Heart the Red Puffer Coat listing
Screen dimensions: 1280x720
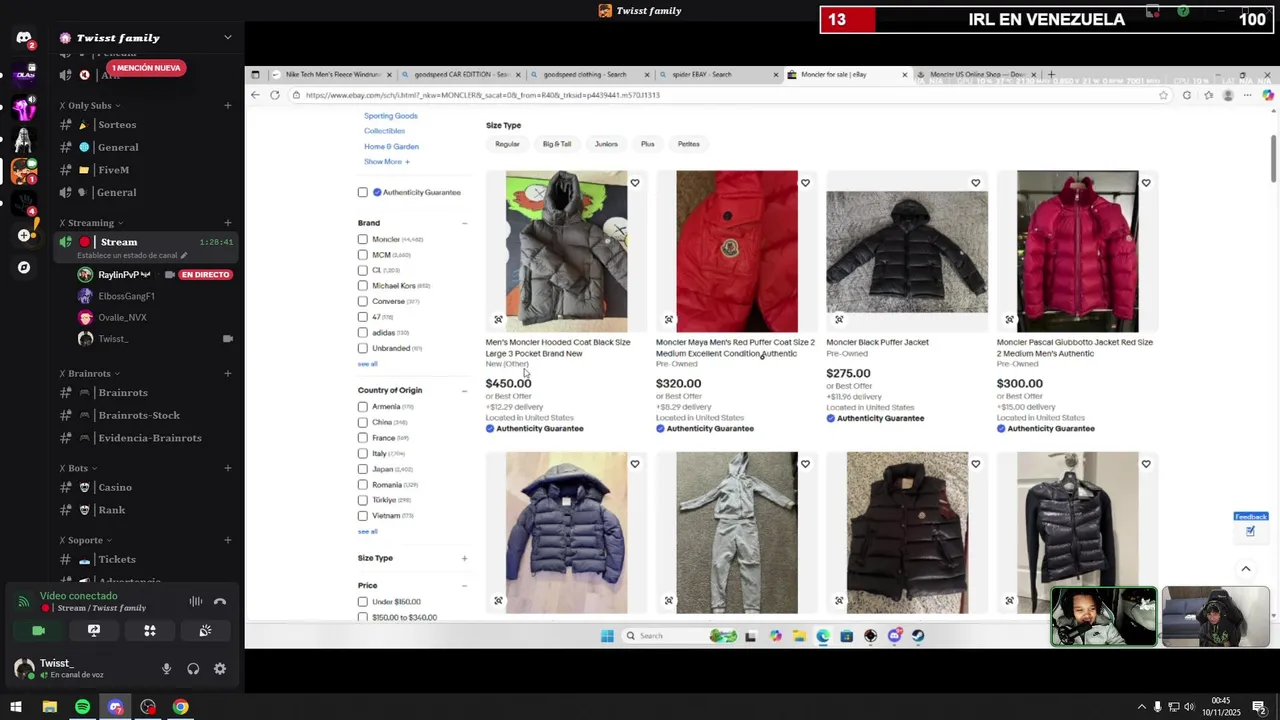805,183
